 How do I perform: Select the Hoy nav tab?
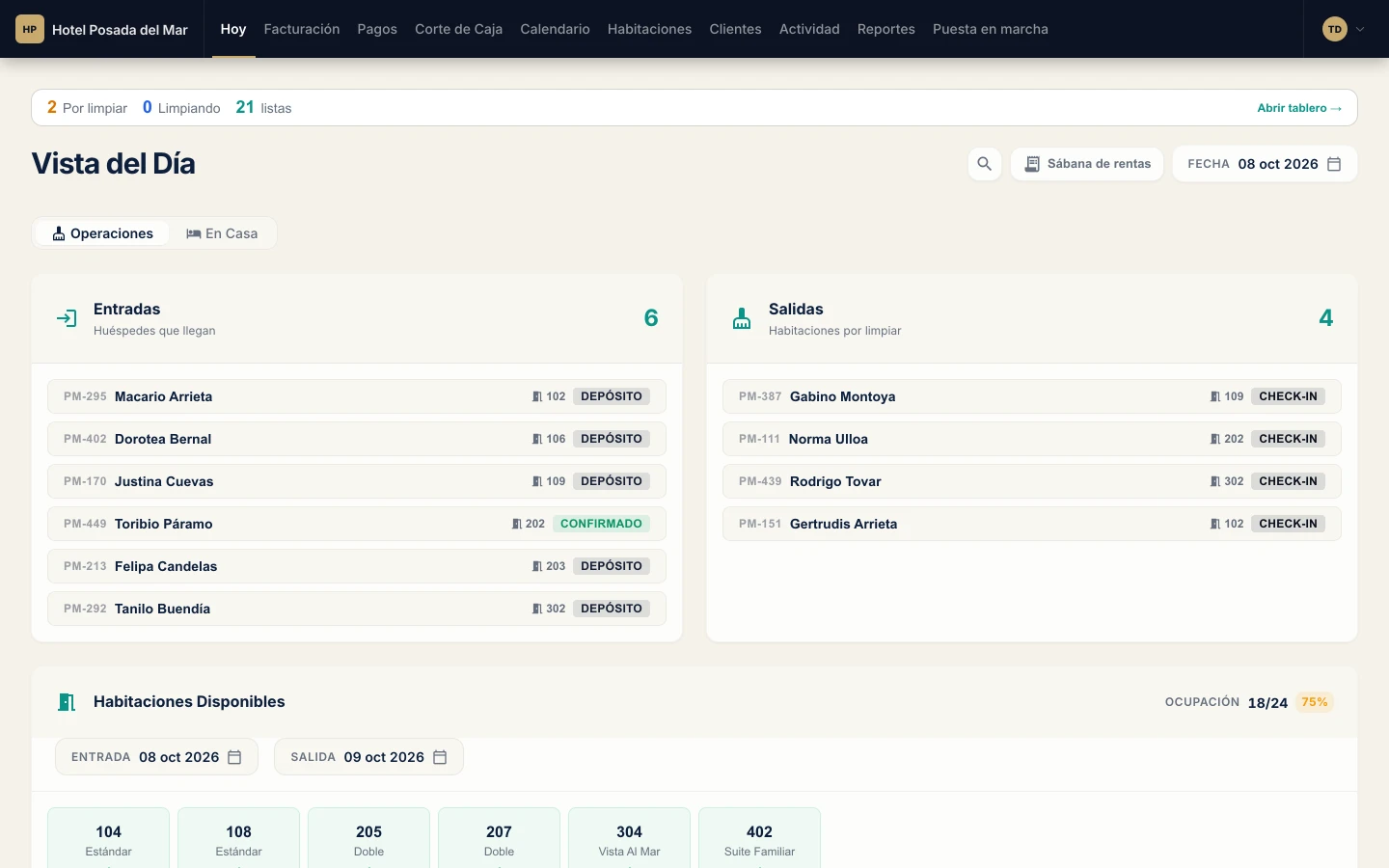pyautogui.click(x=233, y=29)
